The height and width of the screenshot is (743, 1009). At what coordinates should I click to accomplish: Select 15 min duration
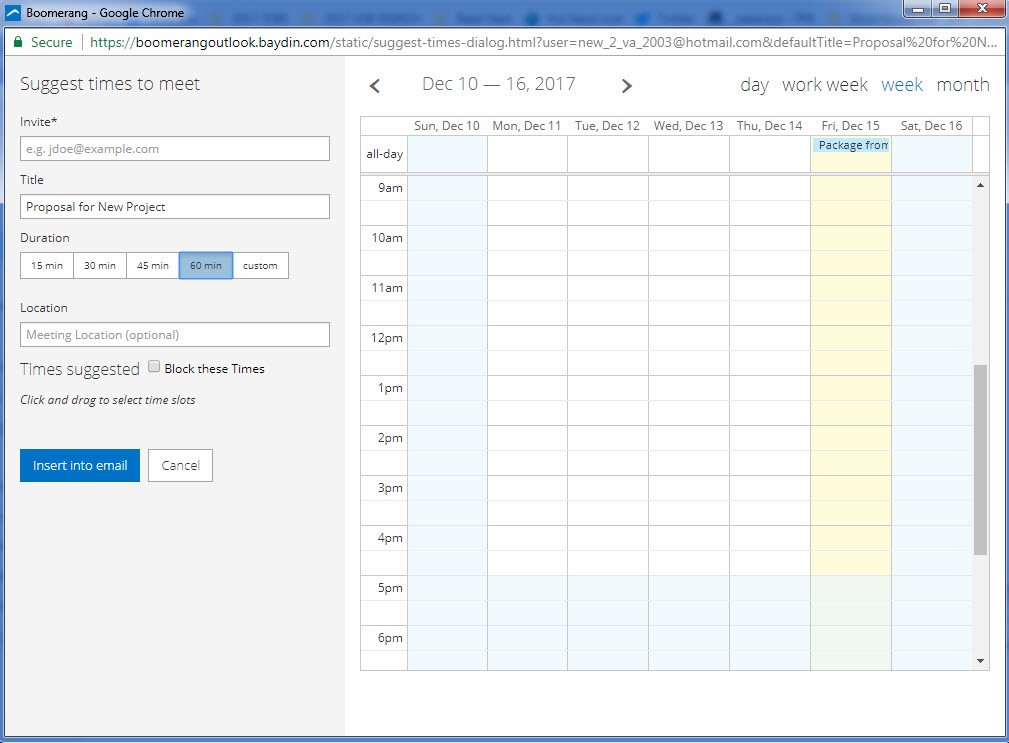47,266
